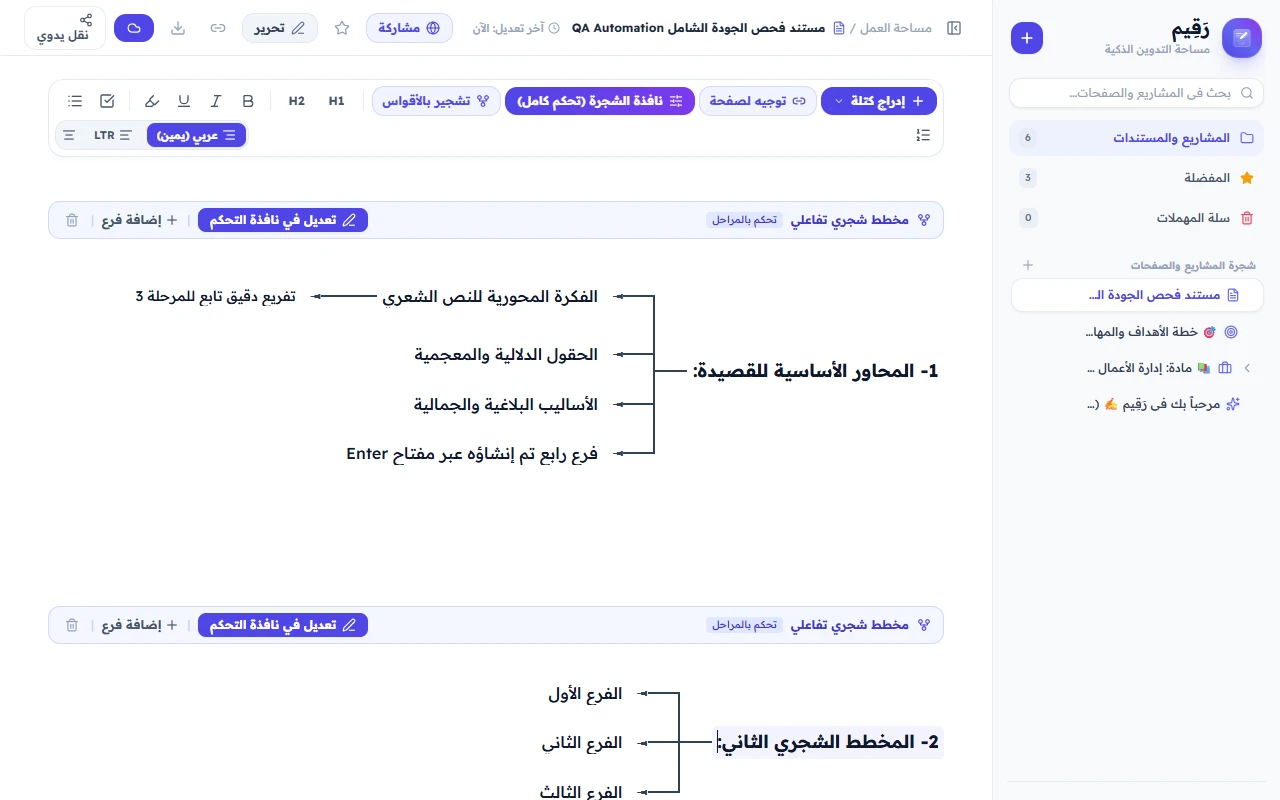This screenshot has height=800, width=1280.
Task: Click the center alignment icon beside LTR
Action: 69,135
